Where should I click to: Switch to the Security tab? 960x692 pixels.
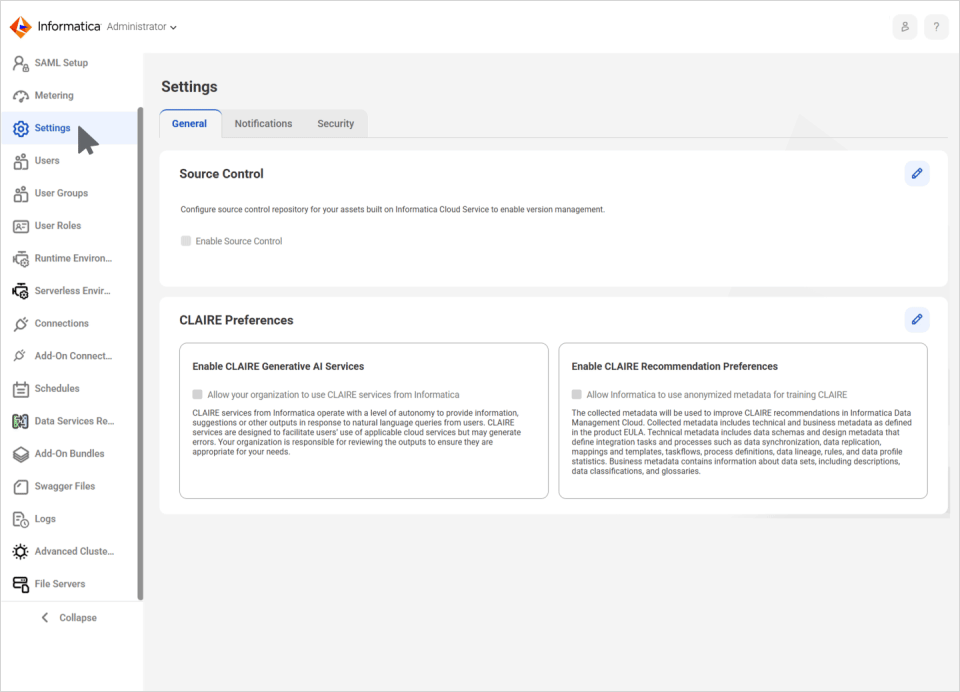click(336, 124)
